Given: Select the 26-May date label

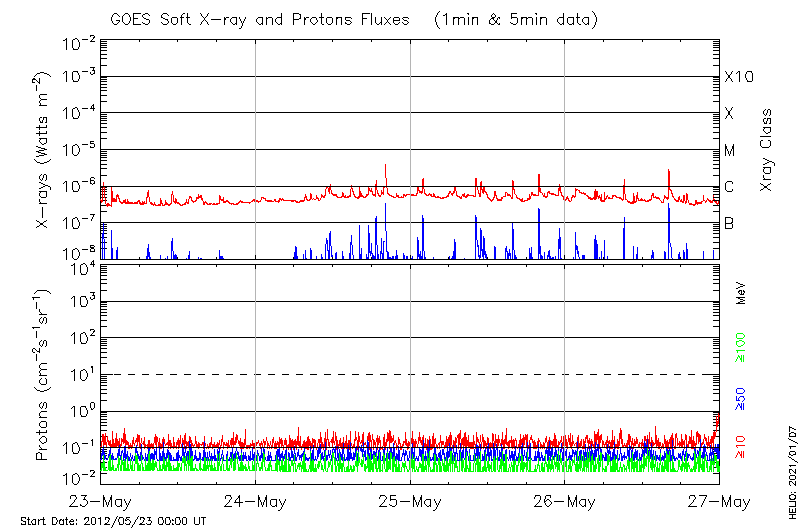Looking at the screenshot, I should tap(565, 500).
